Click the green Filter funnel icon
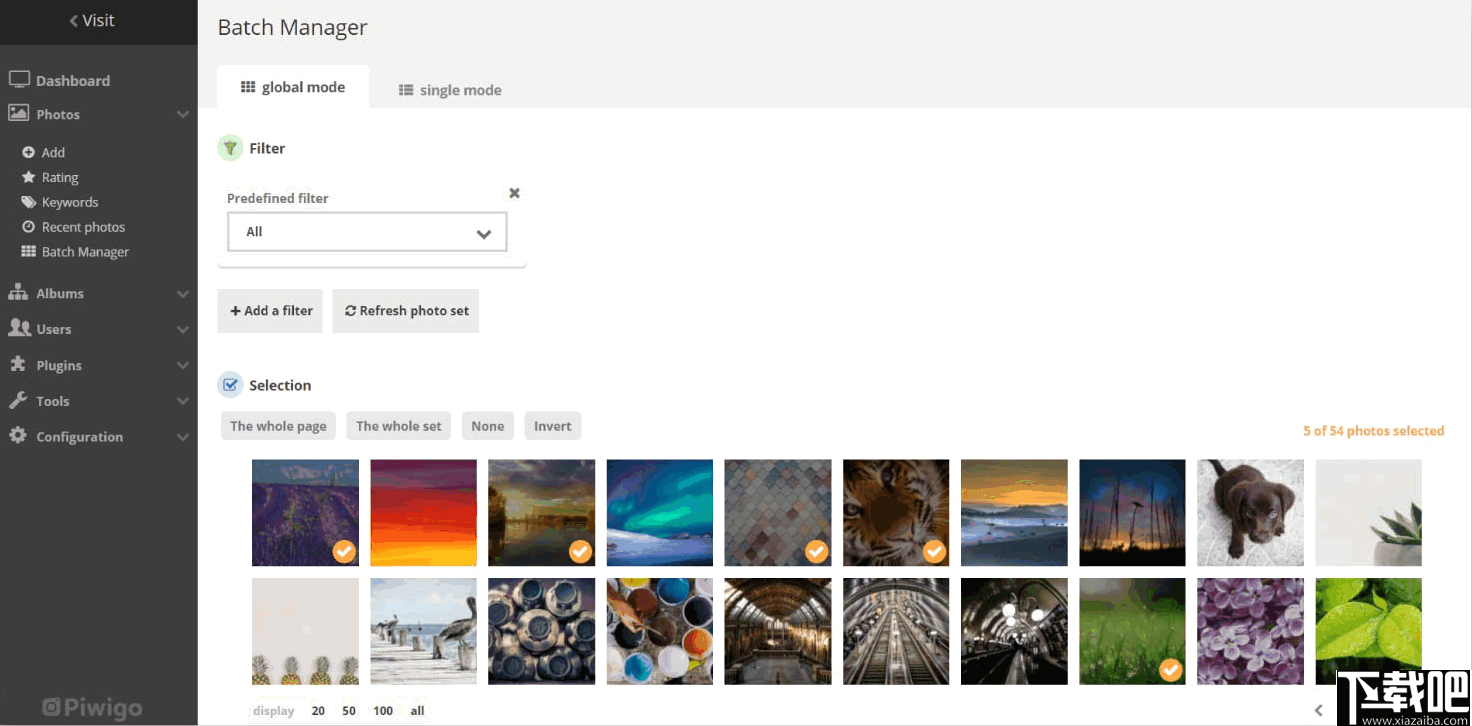This screenshot has width=1472, height=726. coord(230,148)
